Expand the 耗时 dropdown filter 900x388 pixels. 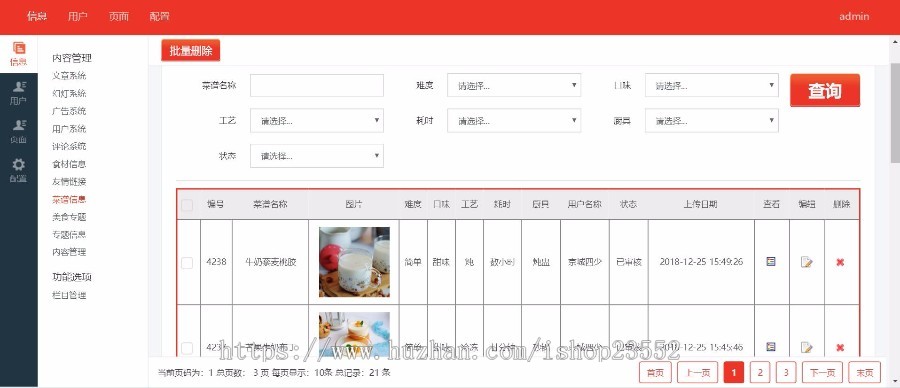514,121
